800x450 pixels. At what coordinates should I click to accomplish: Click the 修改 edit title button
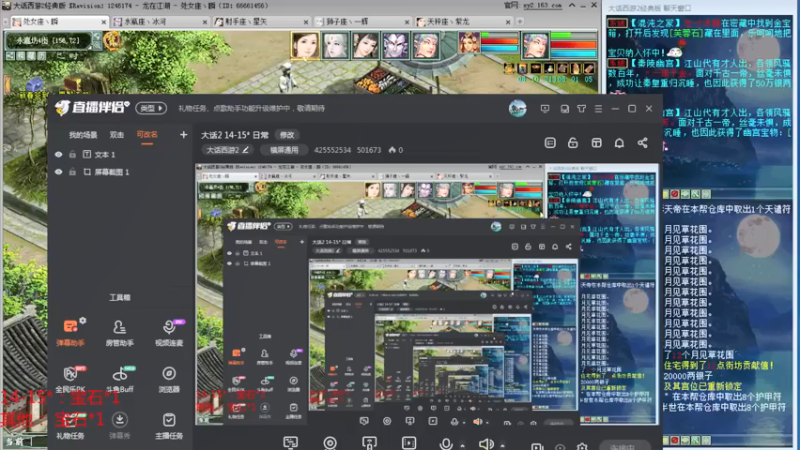[287, 135]
